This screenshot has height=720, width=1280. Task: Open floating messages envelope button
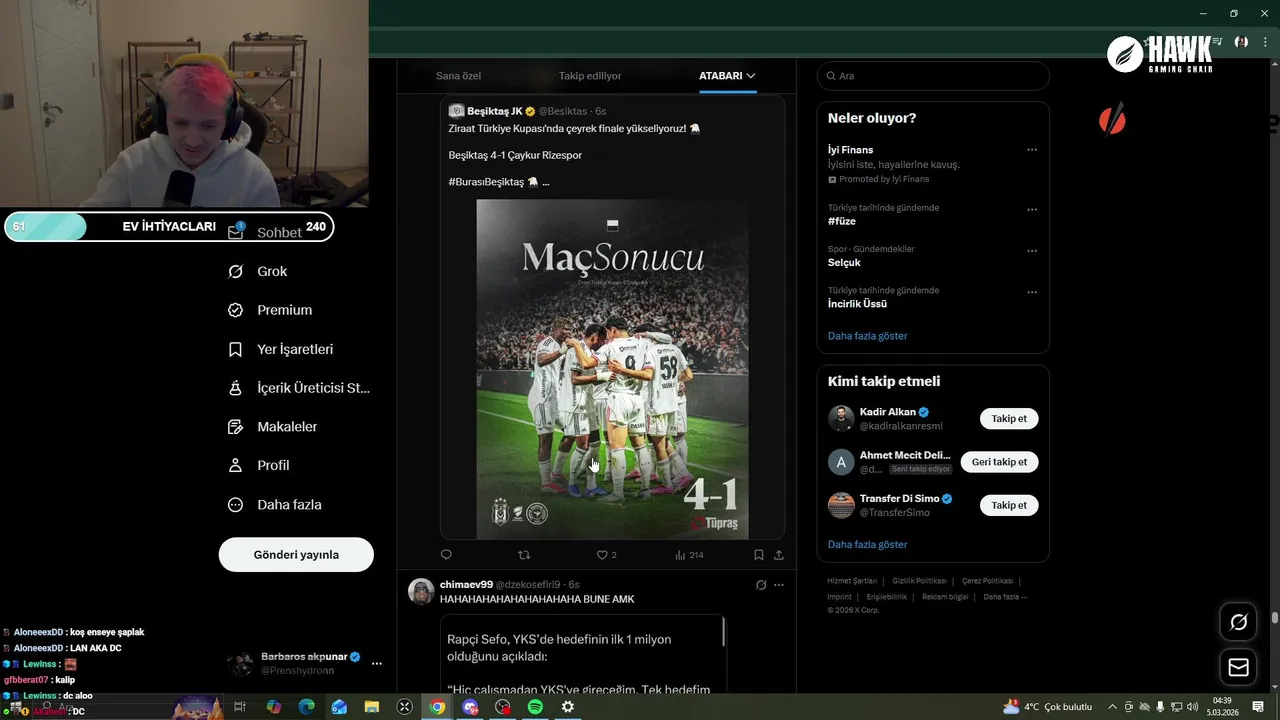[x=1239, y=667]
